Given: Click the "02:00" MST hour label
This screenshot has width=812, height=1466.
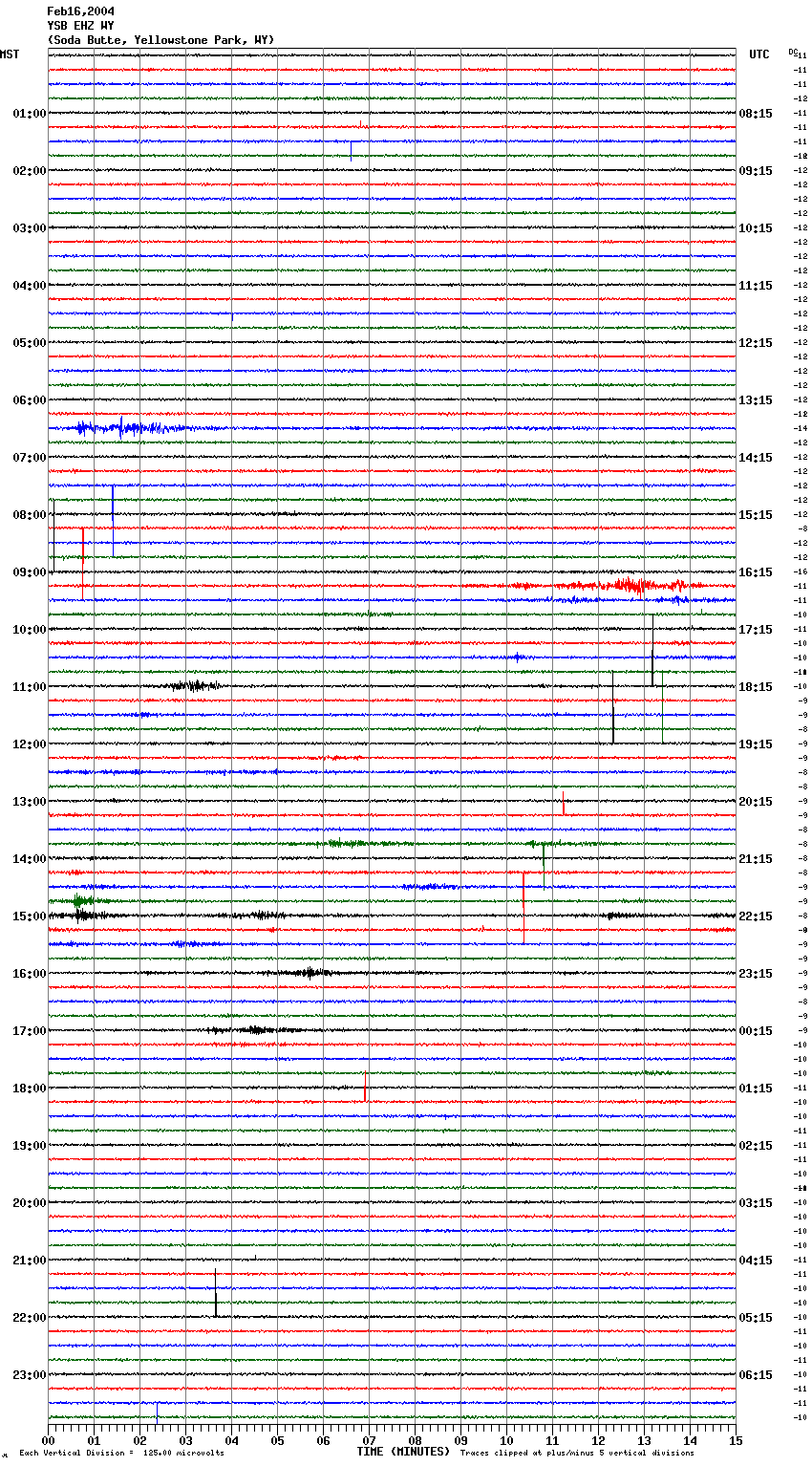Looking at the screenshot, I should click(30, 171).
